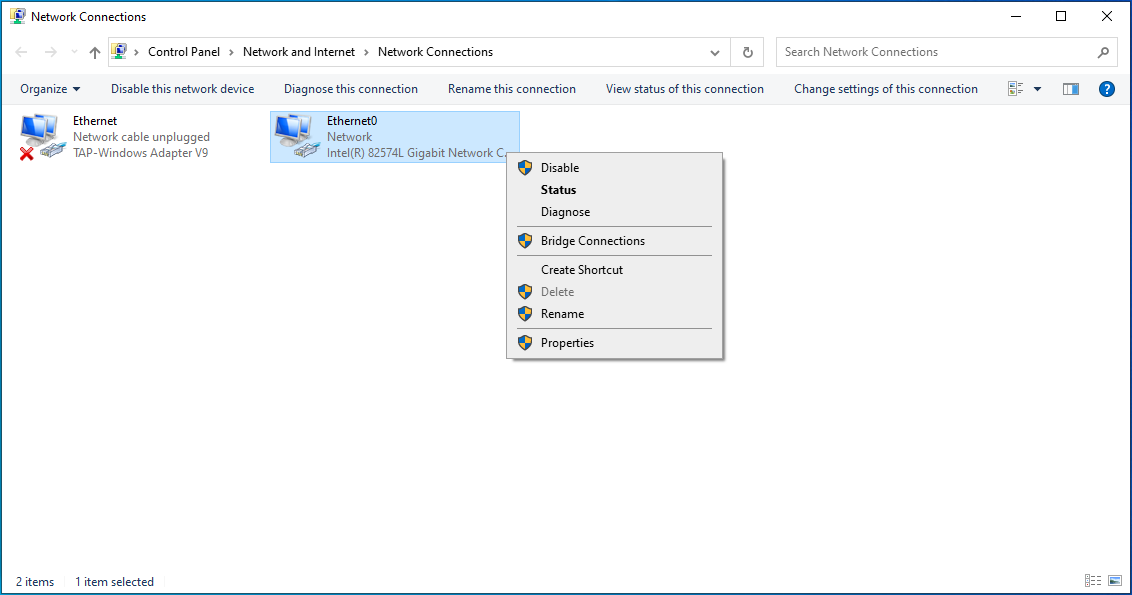This screenshot has width=1132, height=595.
Task: Select Create Shortcut in the context menu
Action: (x=582, y=269)
